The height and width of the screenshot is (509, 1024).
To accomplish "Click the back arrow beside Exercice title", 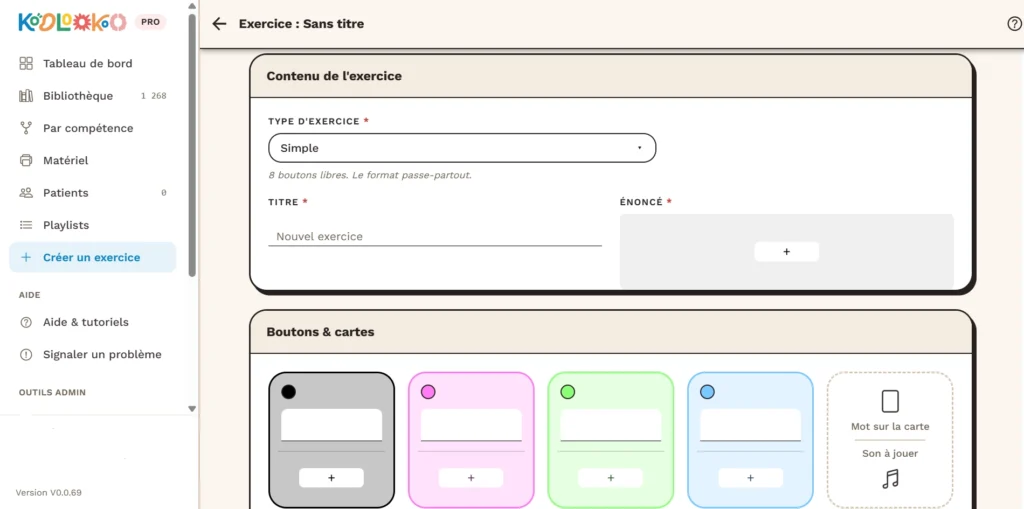I will pyautogui.click(x=219, y=24).
